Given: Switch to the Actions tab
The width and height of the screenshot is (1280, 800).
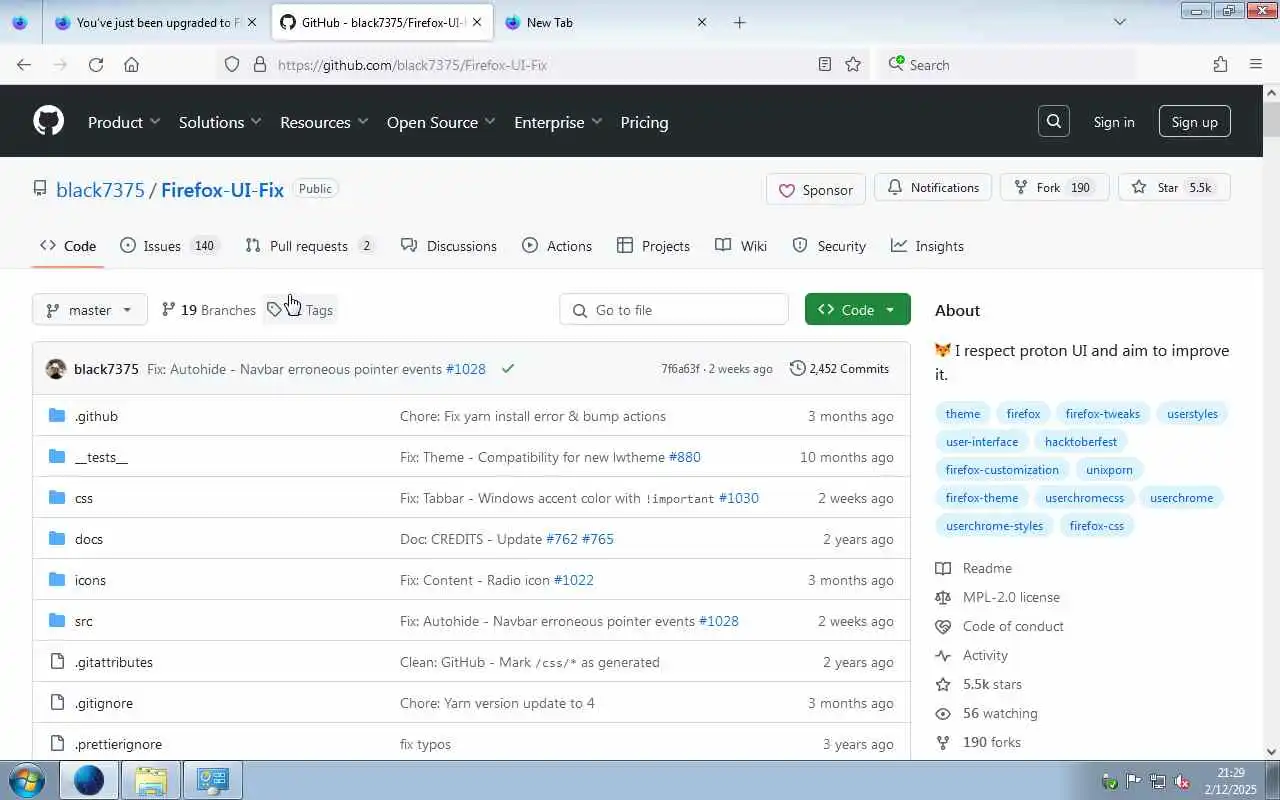Looking at the screenshot, I should pos(557,246).
